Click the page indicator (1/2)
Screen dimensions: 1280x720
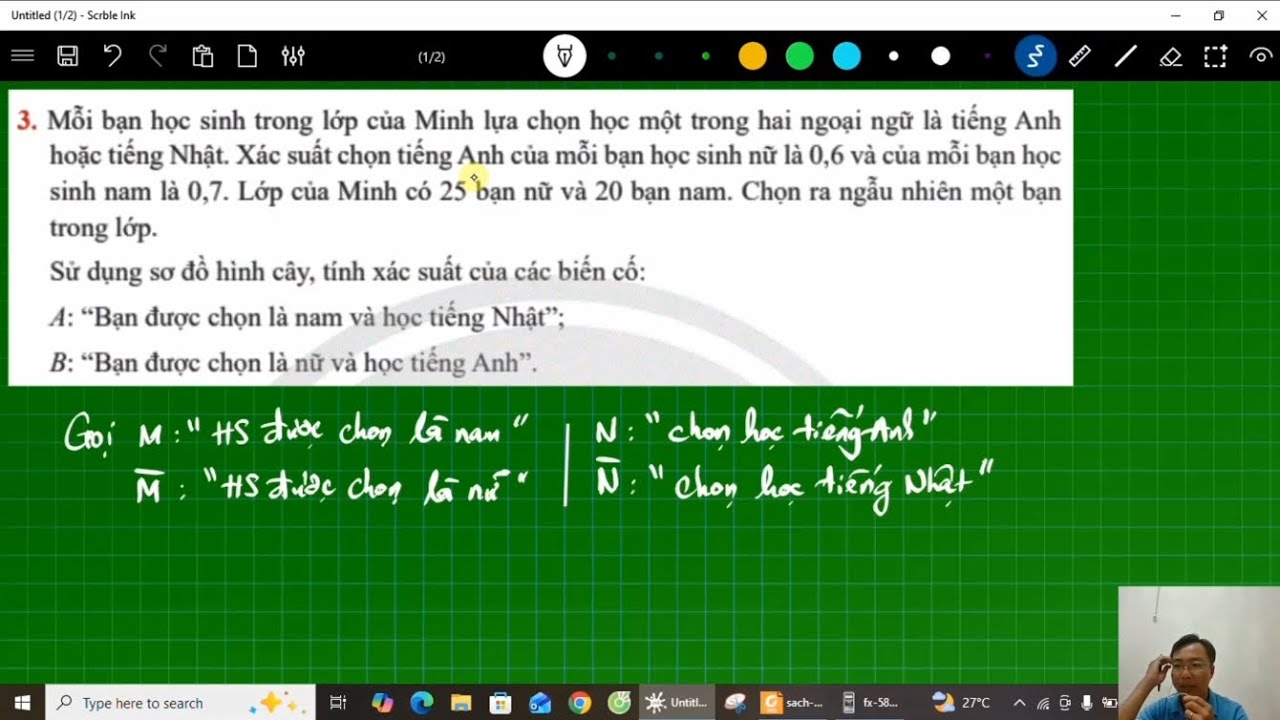pos(431,57)
